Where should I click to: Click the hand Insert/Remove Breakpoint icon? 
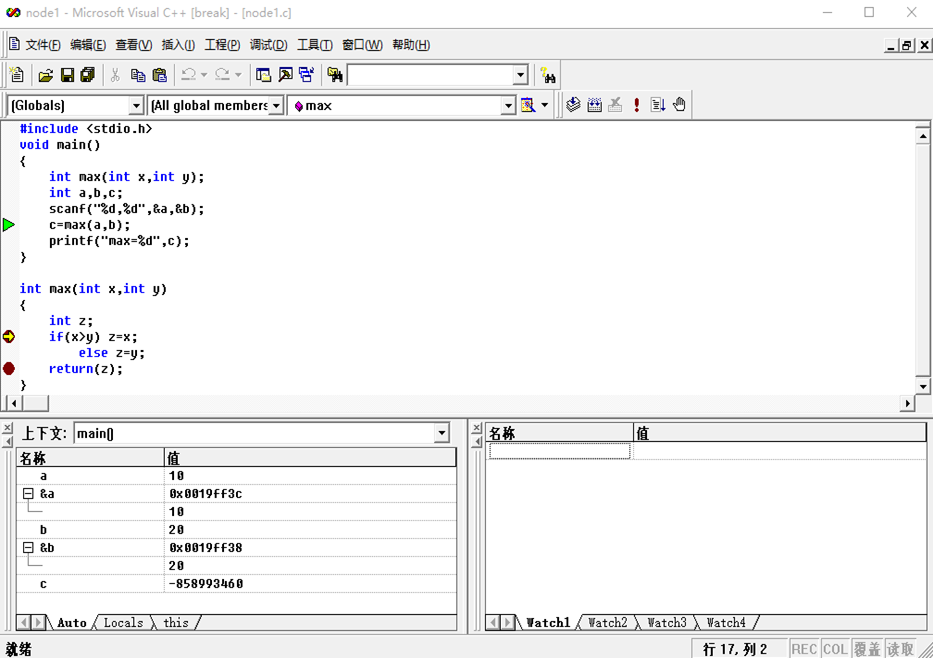pyautogui.click(x=679, y=105)
